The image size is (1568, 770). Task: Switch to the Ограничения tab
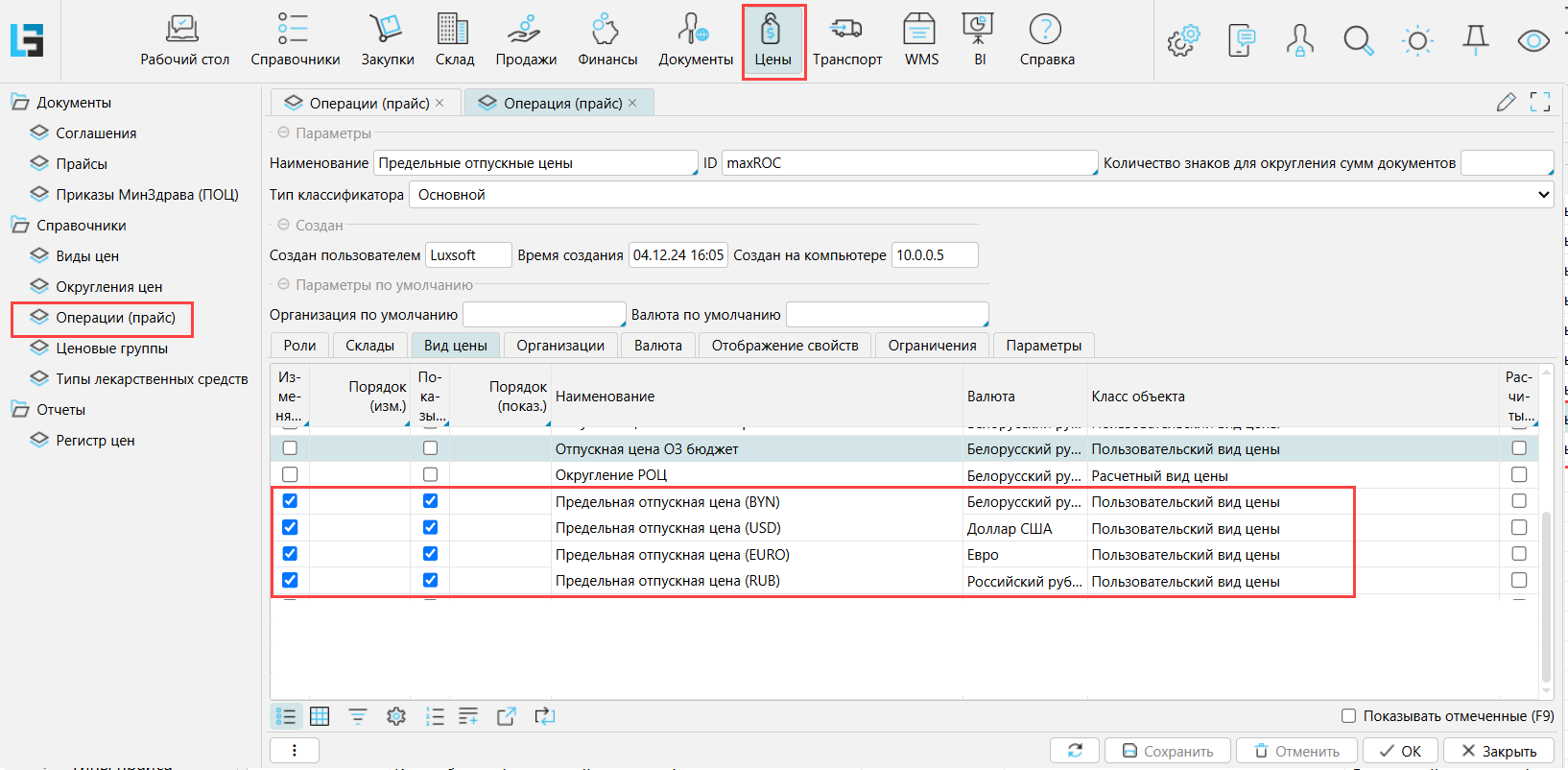point(932,346)
